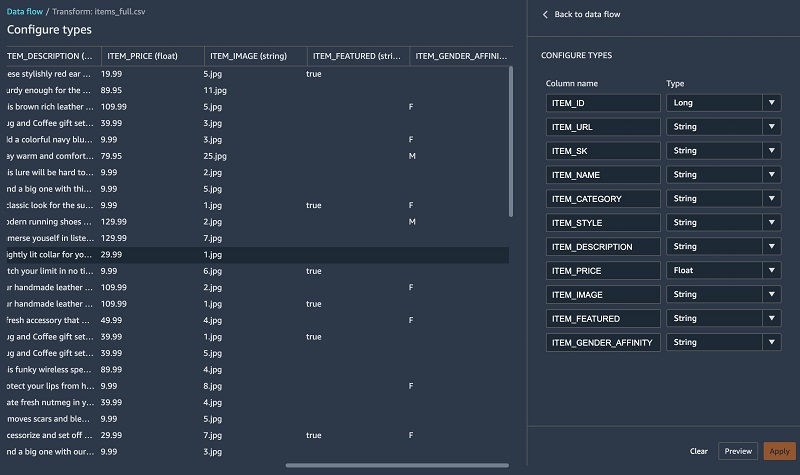Click the price cell 49.99
Image resolution: width=800 pixels, height=475 pixels.
coord(111,320)
